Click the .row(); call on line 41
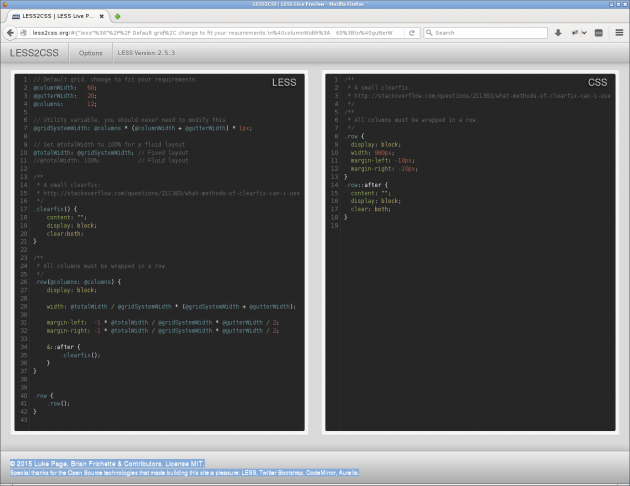 pyautogui.click(x=59, y=403)
